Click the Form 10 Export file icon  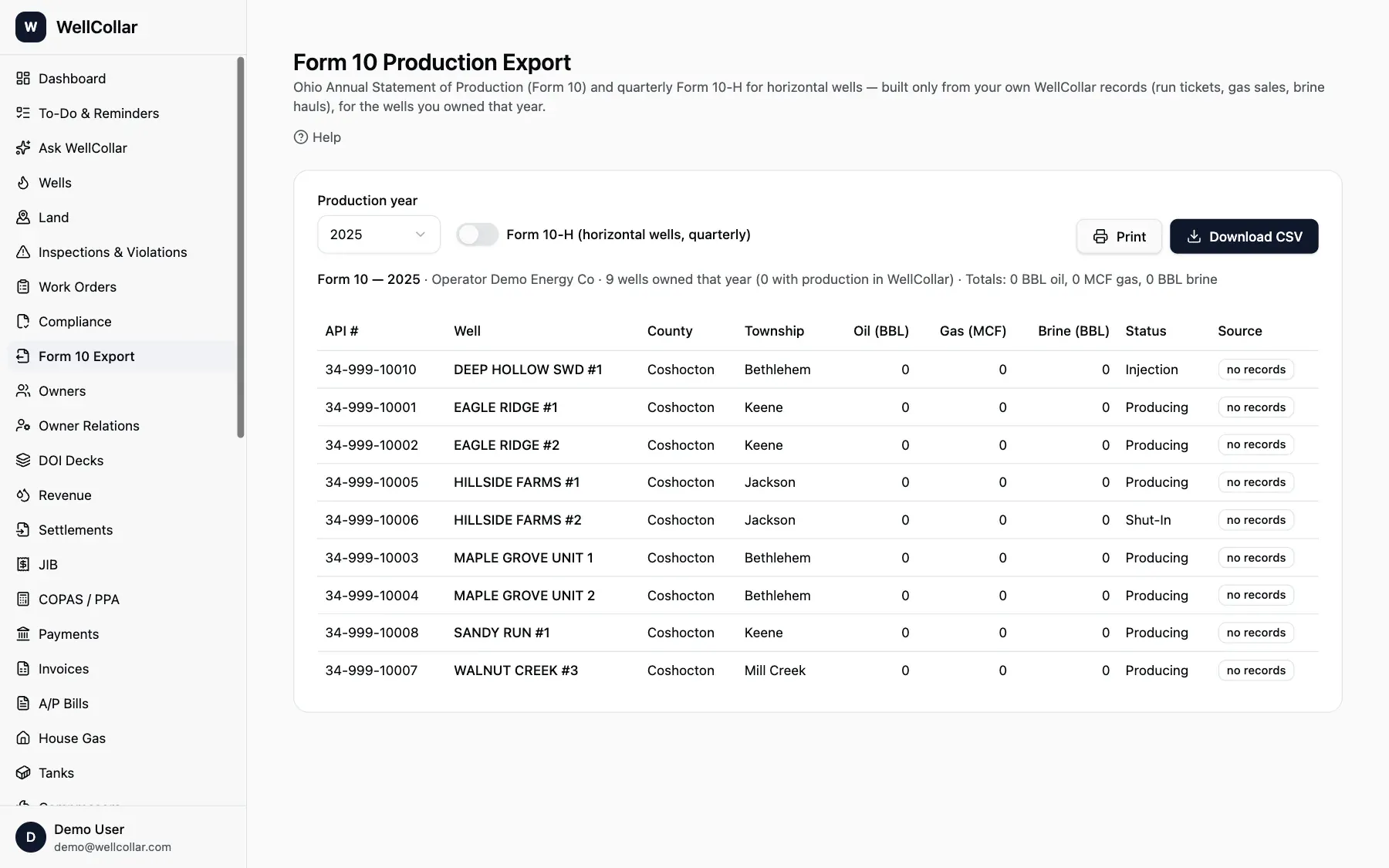(23, 356)
